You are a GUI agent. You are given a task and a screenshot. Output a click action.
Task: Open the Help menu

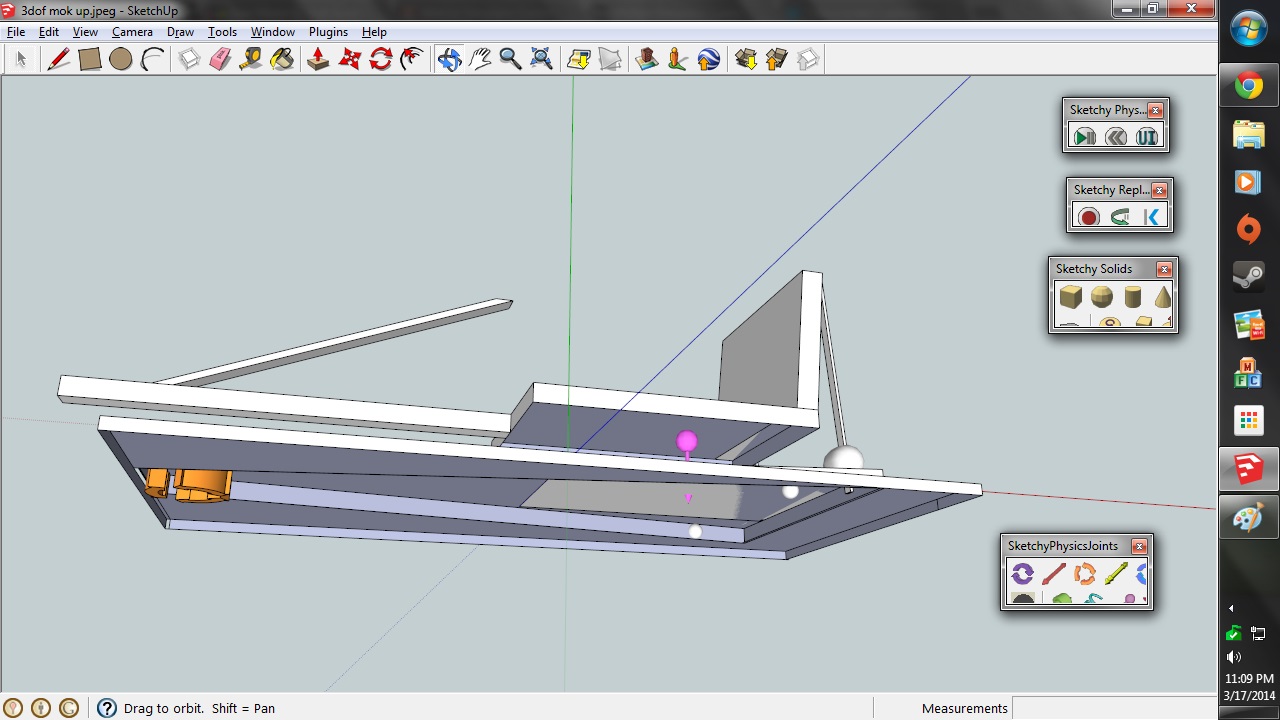click(374, 32)
